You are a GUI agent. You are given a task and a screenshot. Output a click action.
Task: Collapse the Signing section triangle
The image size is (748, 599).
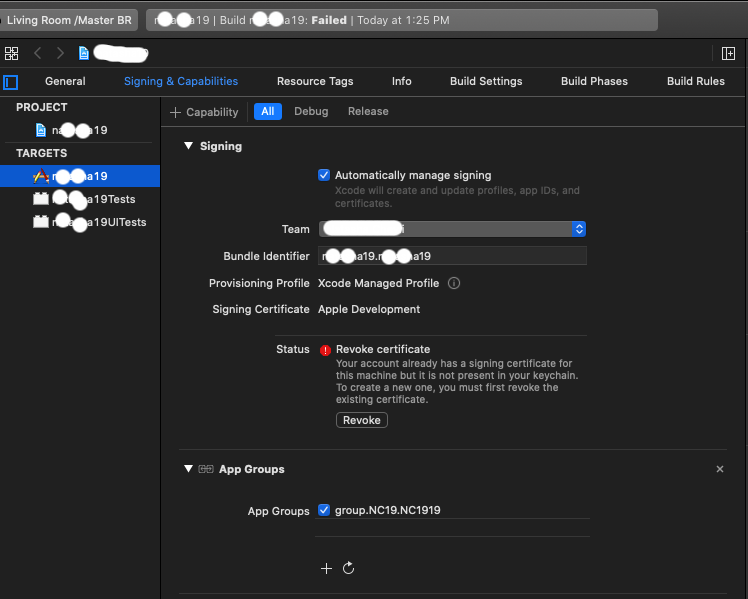[x=188, y=146]
